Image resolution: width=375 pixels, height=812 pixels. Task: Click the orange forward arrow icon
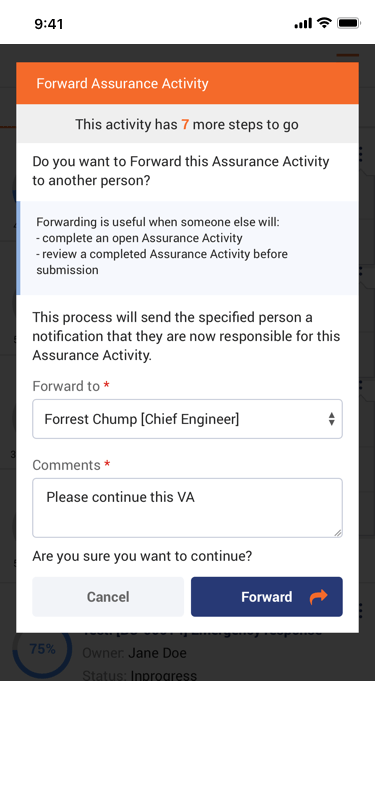click(x=319, y=597)
